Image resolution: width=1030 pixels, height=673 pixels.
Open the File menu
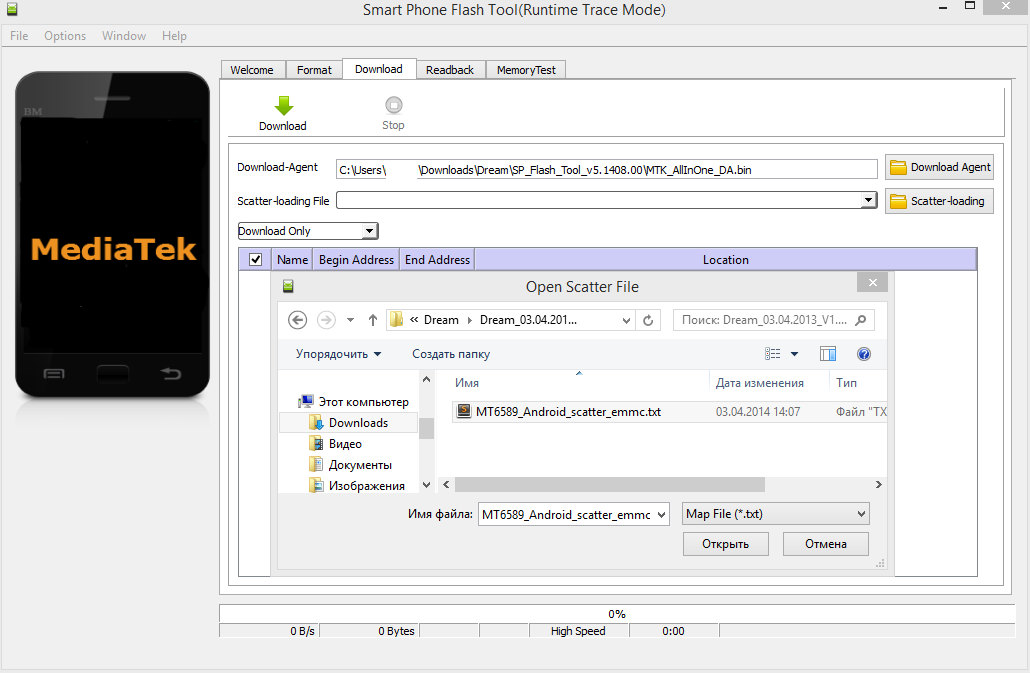click(19, 35)
